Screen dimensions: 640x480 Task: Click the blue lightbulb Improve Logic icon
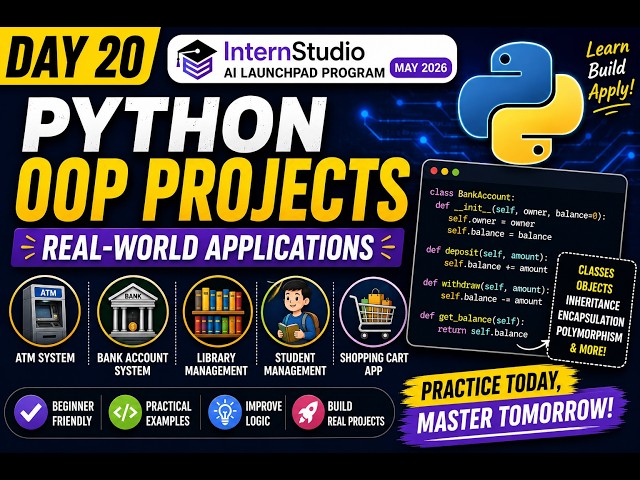pyautogui.click(x=224, y=412)
